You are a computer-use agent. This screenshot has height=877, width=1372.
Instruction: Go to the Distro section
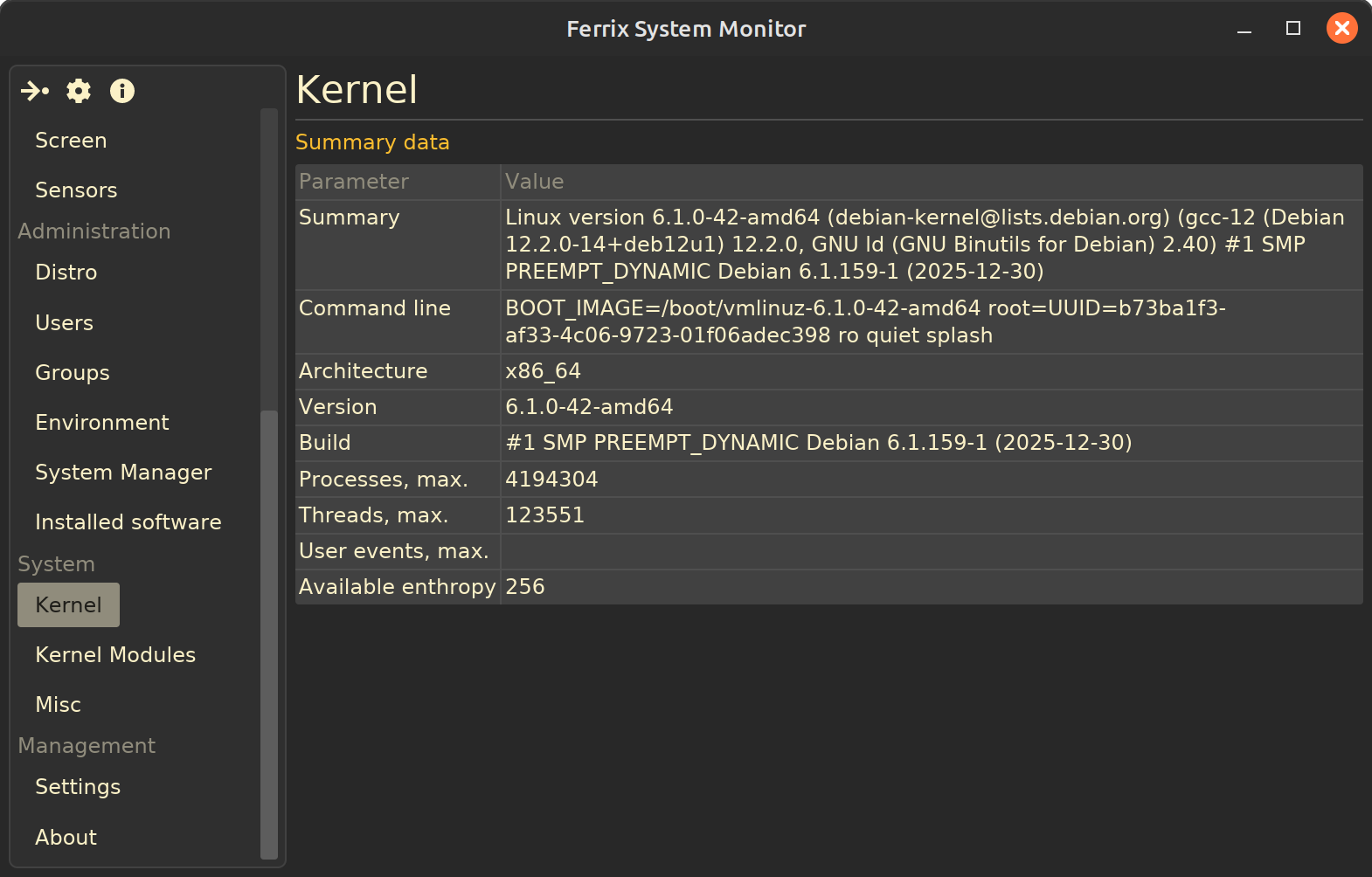pyautogui.click(x=66, y=273)
